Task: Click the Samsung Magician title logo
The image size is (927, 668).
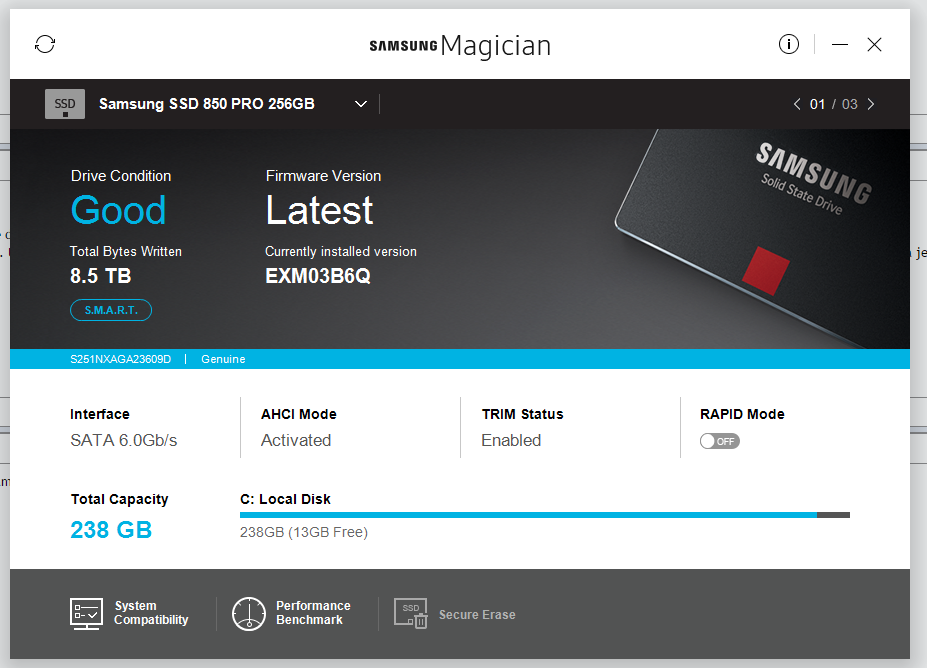Action: coord(460,46)
